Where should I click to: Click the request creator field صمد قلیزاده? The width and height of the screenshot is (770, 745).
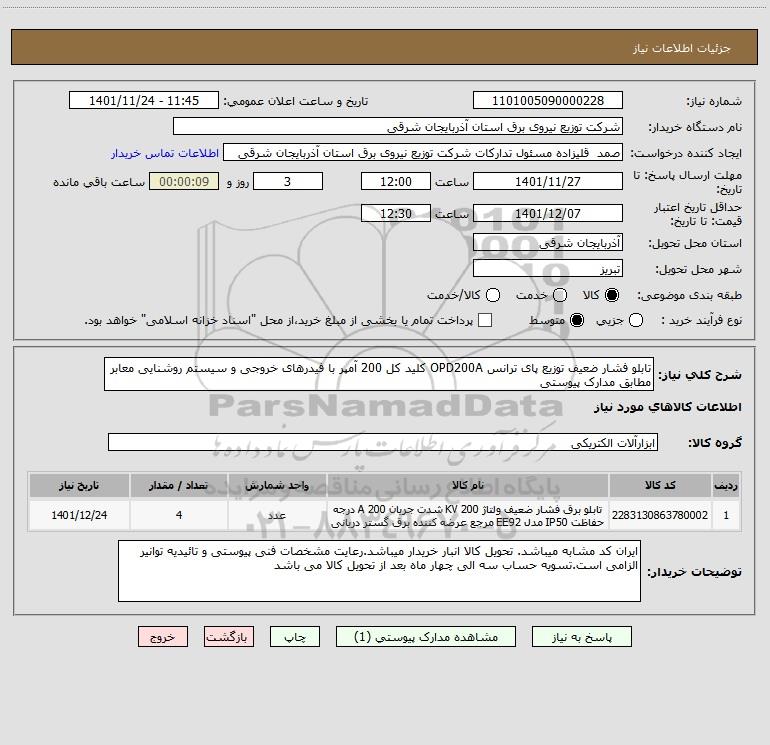pyautogui.click(x=423, y=153)
